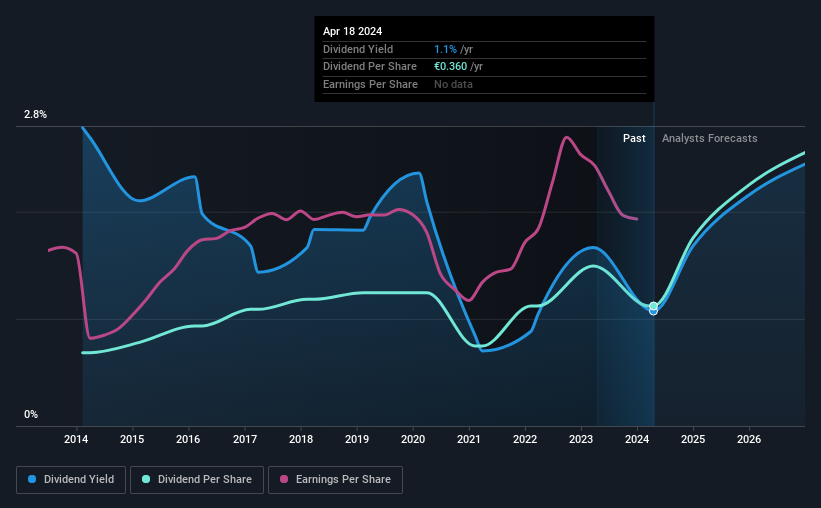
Task: Click the 2024 x-axis label
Action: click(x=637, y=439)
